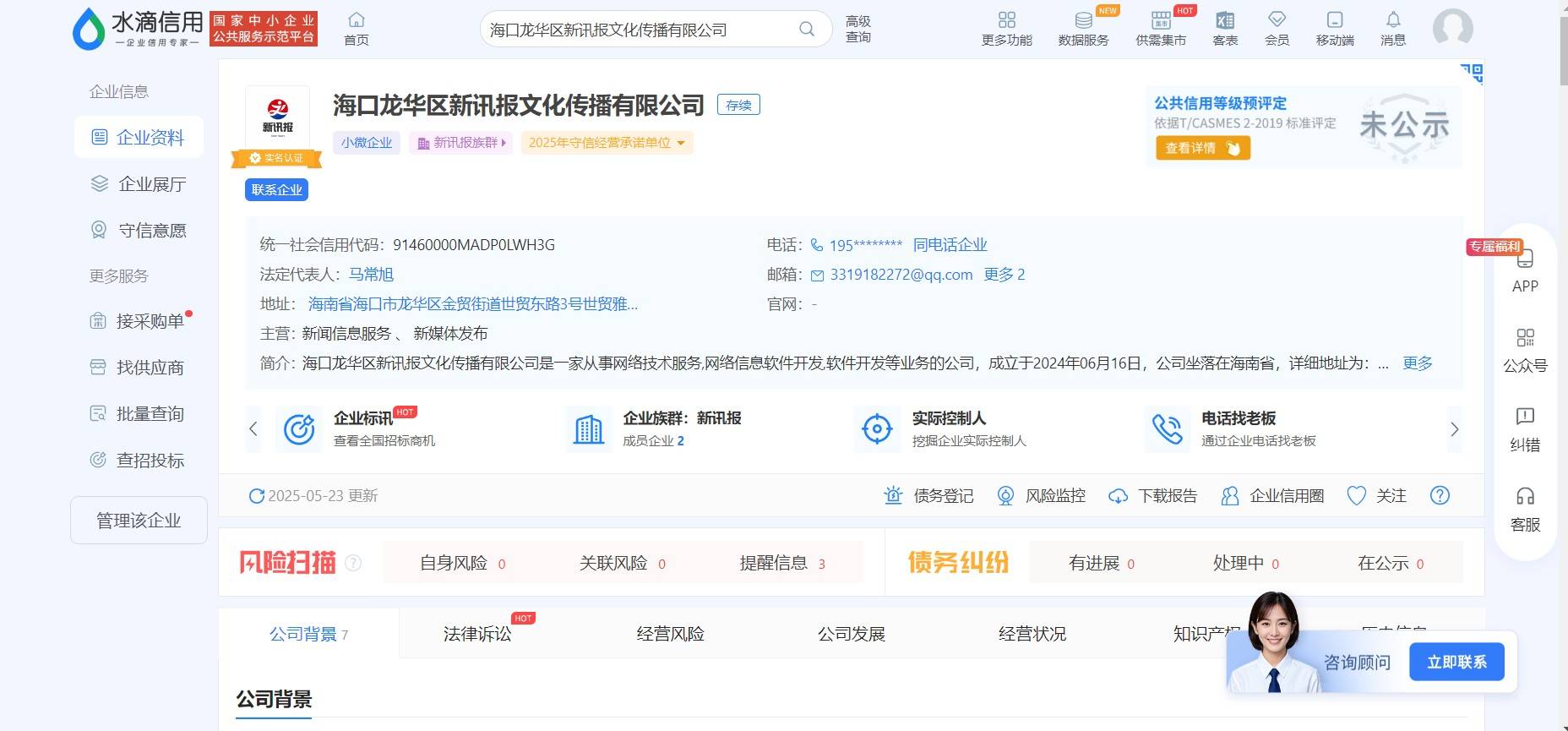Click the user avatar
Screen dimensions: 1568x731
1453,29
